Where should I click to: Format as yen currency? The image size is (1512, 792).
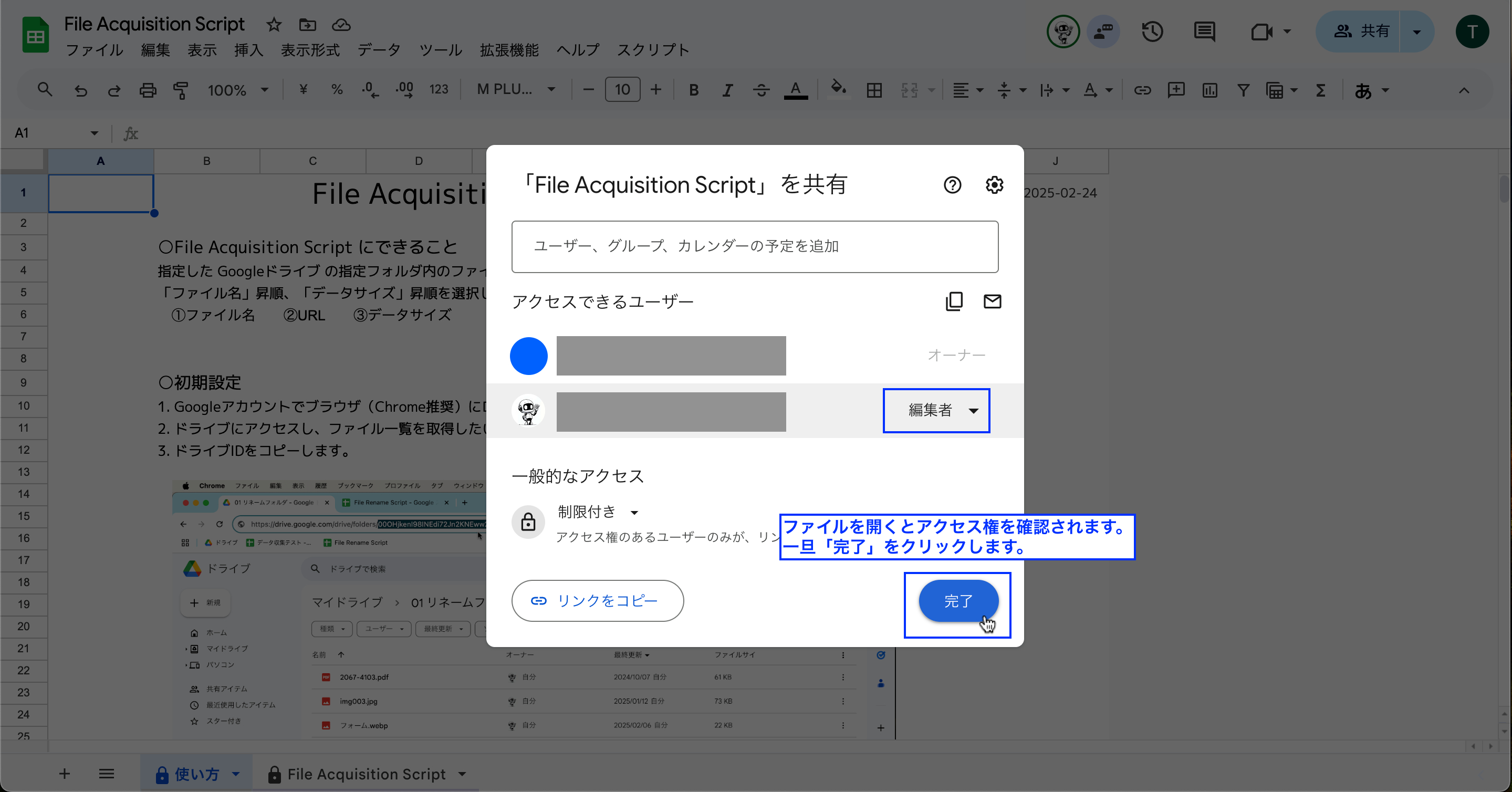tap(303, 90)
